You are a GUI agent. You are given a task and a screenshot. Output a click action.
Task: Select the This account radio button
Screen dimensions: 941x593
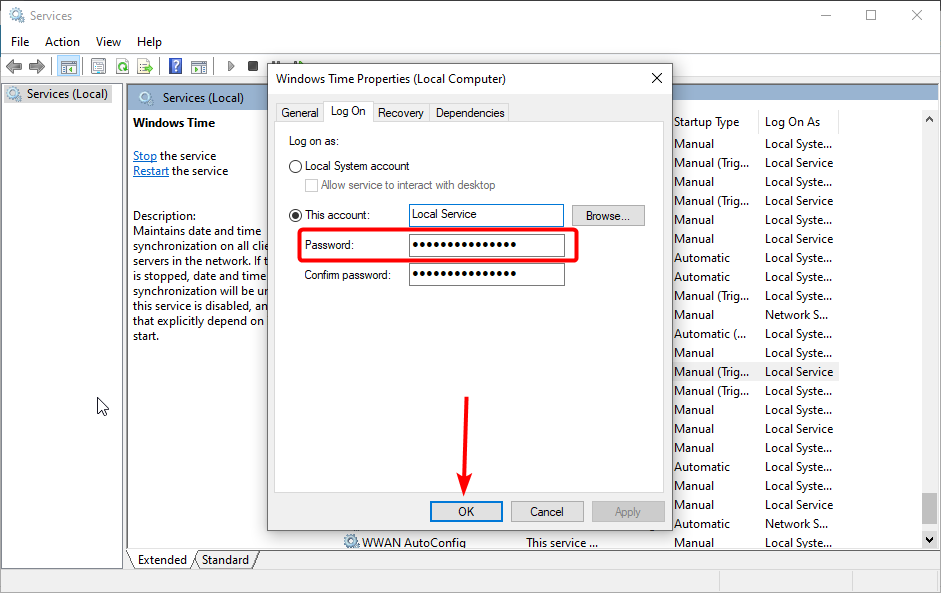click(x=295, y=215)
